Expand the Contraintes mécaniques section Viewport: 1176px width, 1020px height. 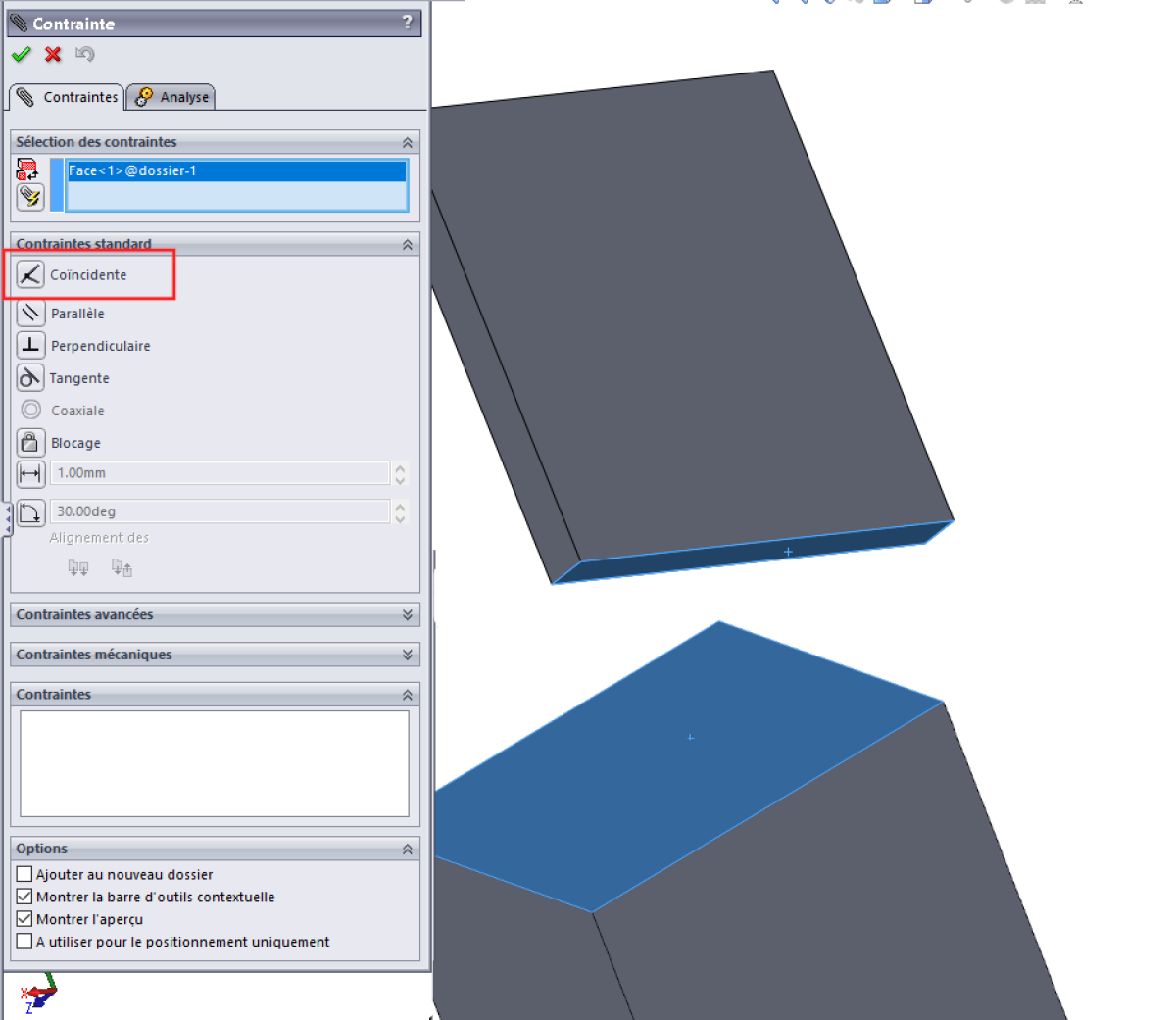(x=407, y=655)
